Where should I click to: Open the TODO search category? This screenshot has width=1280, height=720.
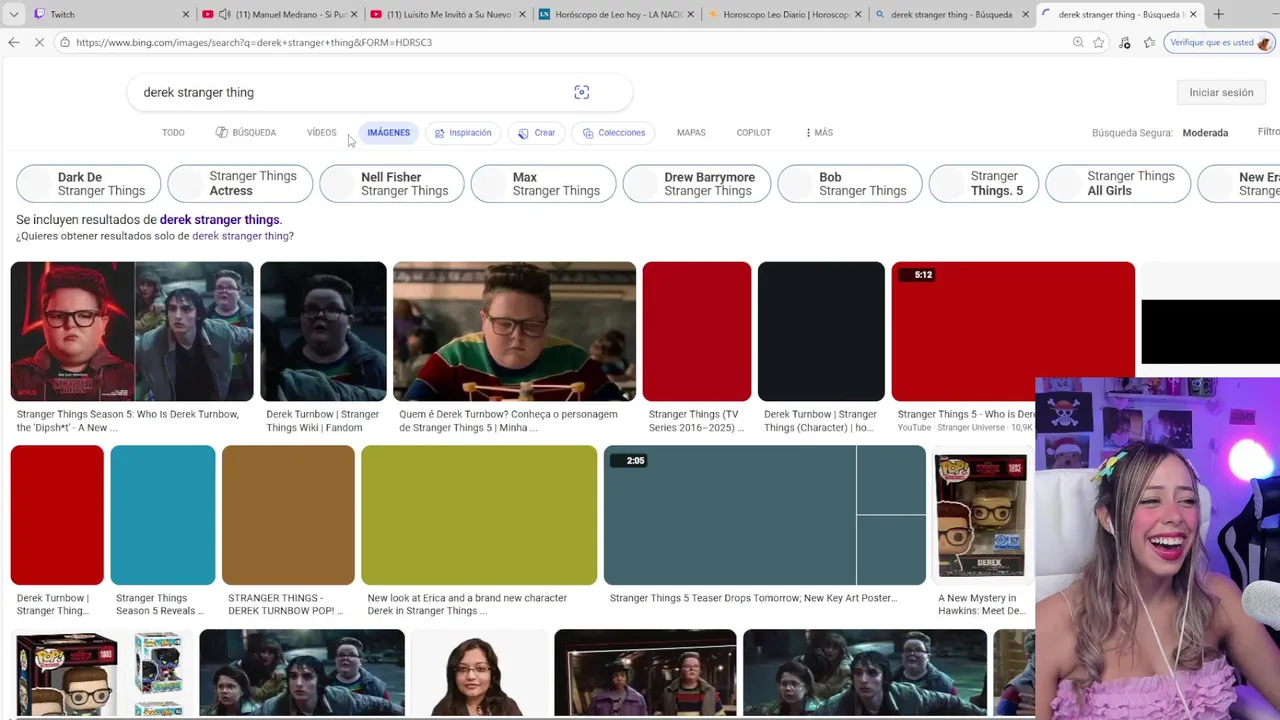tap(173, 132)
